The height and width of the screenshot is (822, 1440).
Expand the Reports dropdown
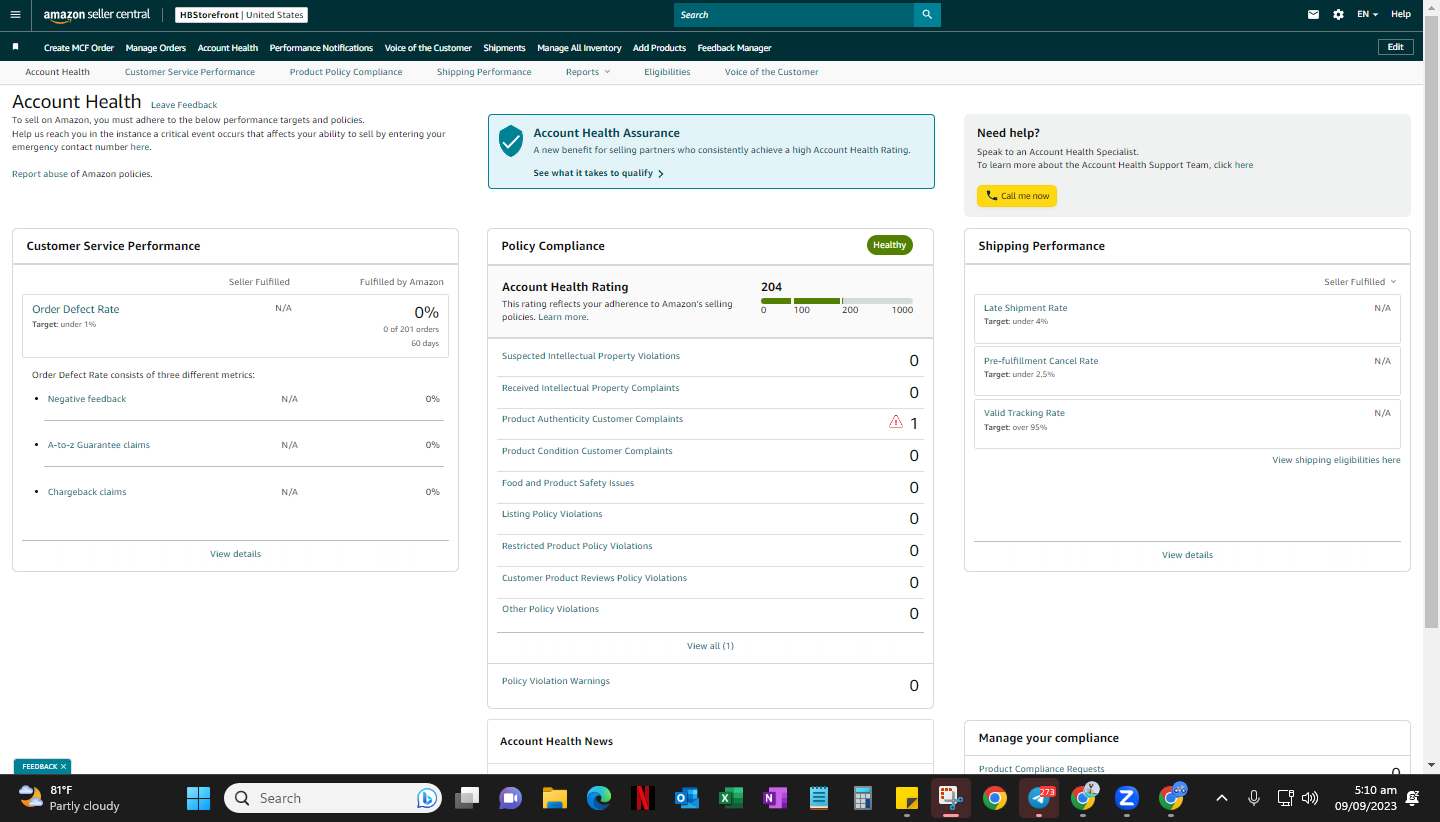[587, 72]
